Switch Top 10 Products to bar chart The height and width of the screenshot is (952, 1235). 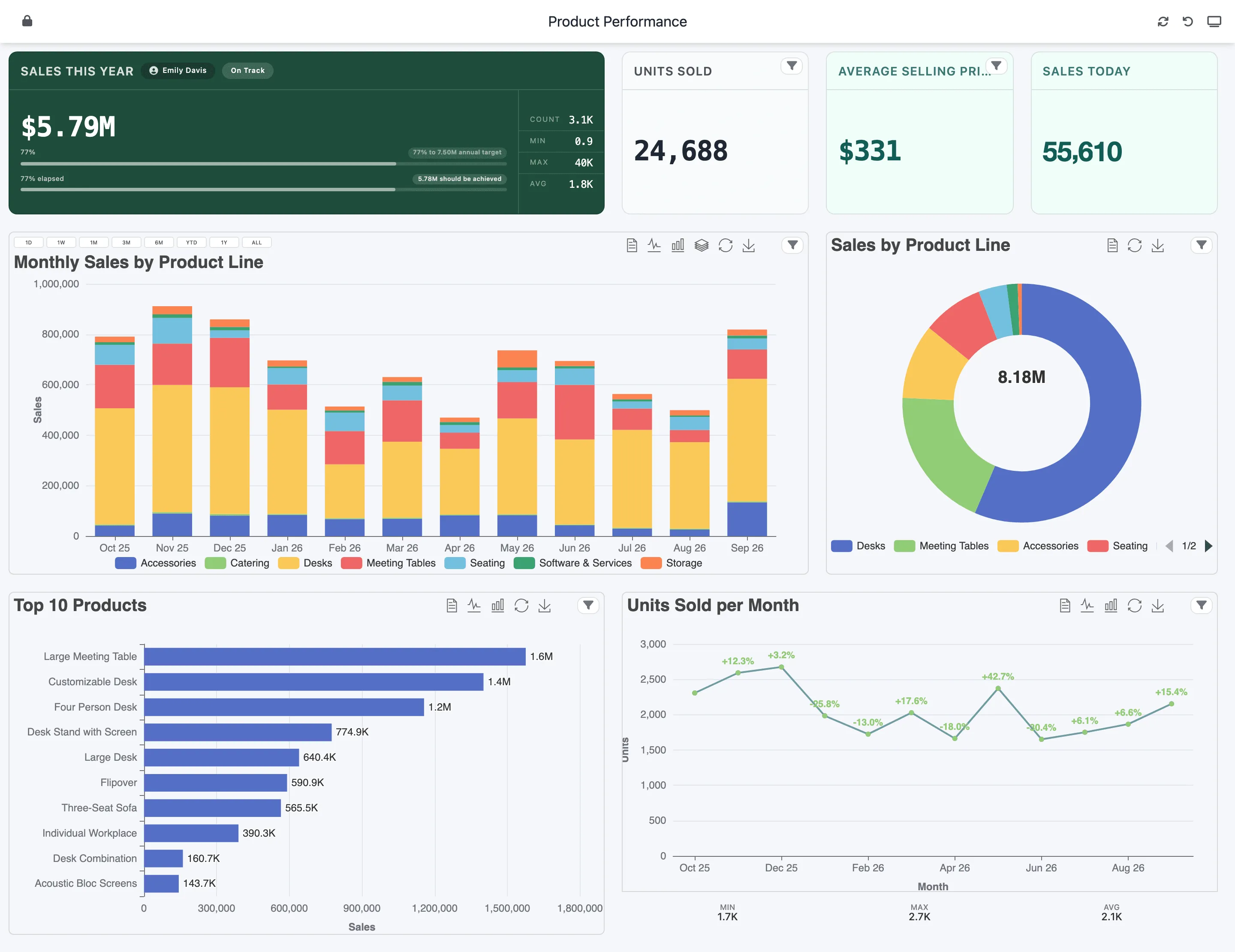(x=497, y=606)
